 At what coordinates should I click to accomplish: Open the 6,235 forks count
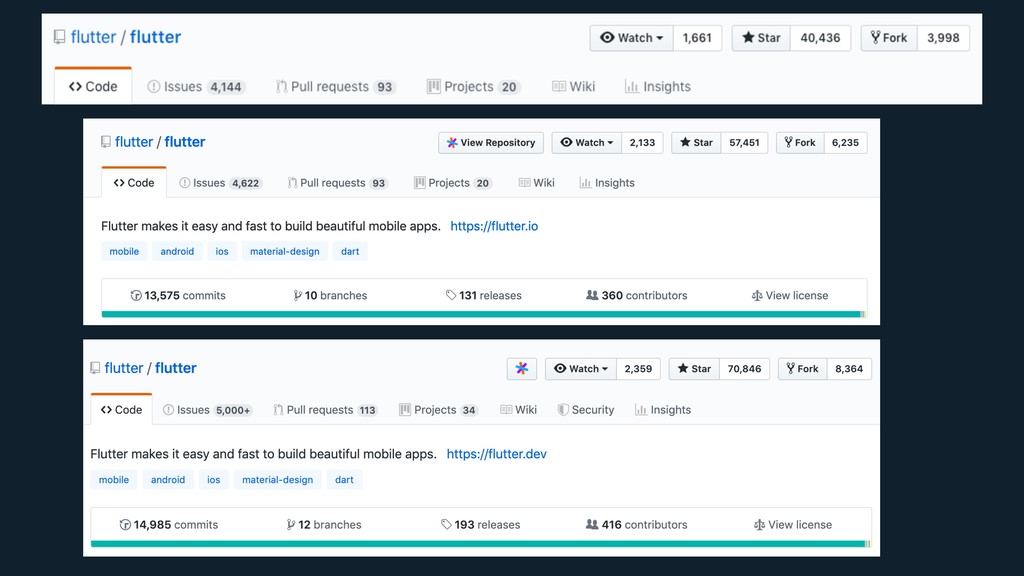pos(845,142)
